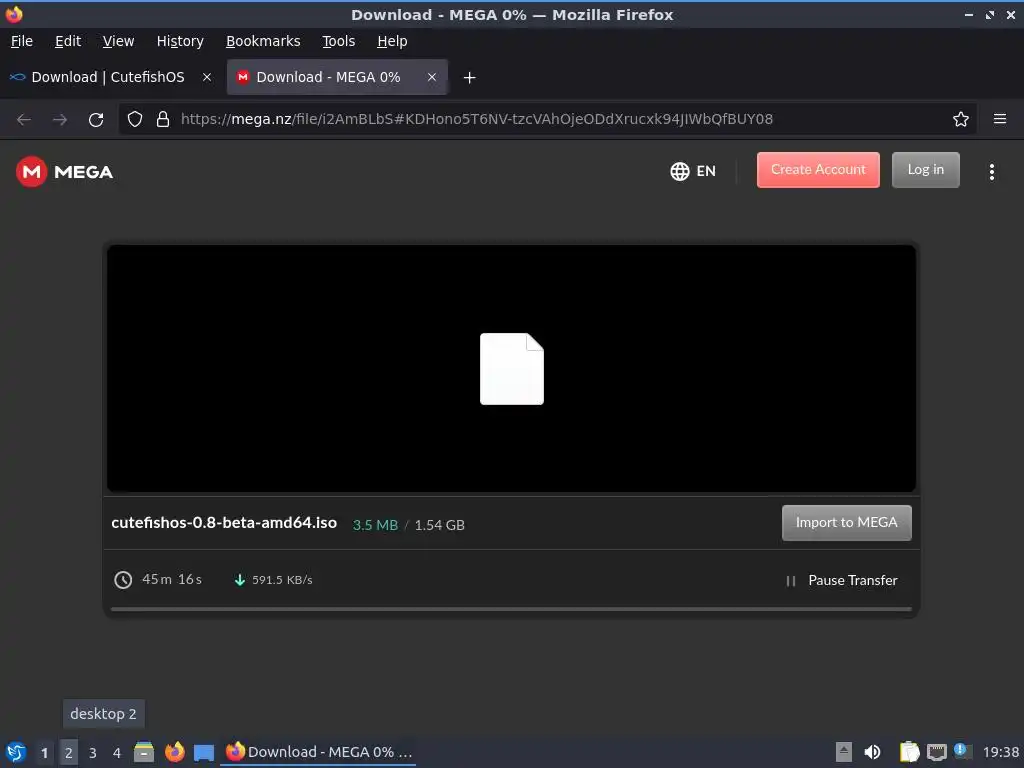Close the Download - MEGA tab
The width and height of the screenshot is (1024, 768).
(x=432, y=77)
